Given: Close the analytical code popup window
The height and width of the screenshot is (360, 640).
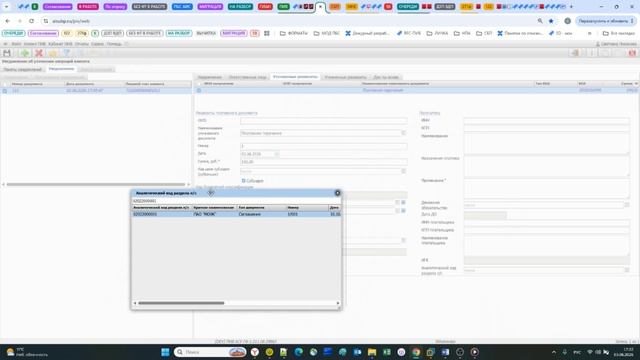Looking at the screenshot, I should pyautogui.click(x=338, y=193).
